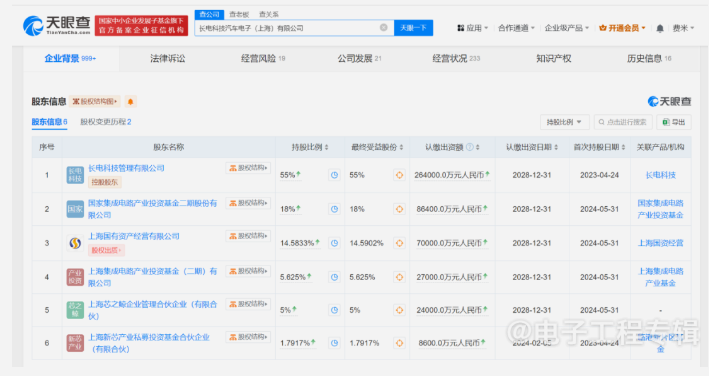709x376 pixels.
Task: Clear the search box text with X icon
Action: click(383, 28)
